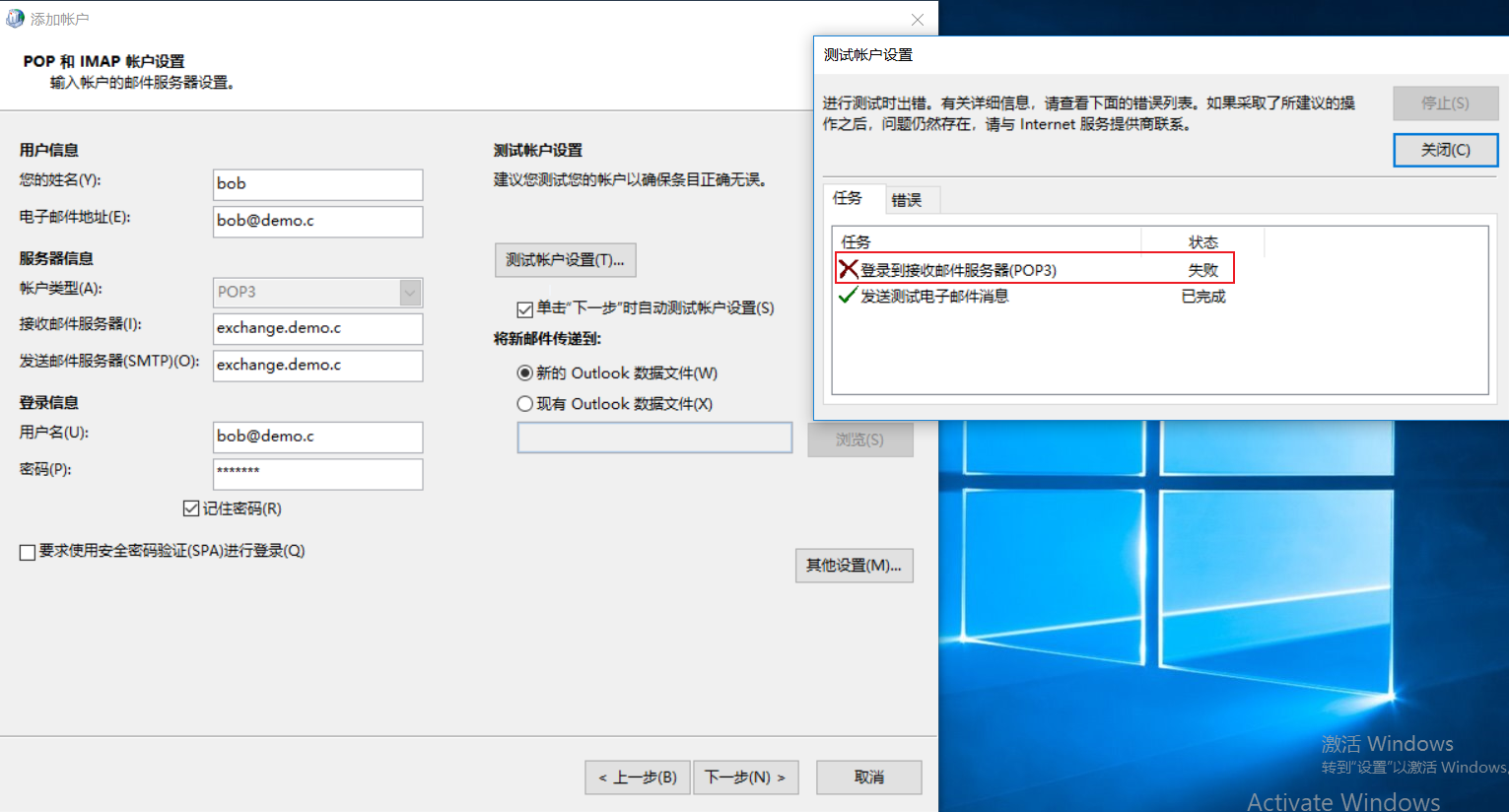Open 其他设置(M) dialog

point(854,566)
